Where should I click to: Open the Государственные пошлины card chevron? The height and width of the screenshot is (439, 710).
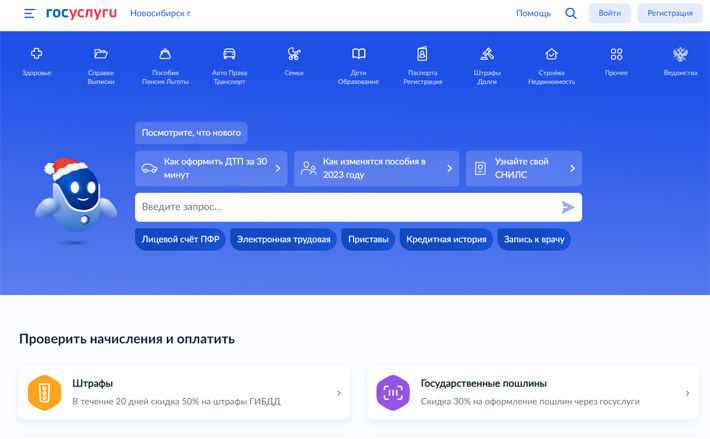pyautogui.click(x=687, y=393)
